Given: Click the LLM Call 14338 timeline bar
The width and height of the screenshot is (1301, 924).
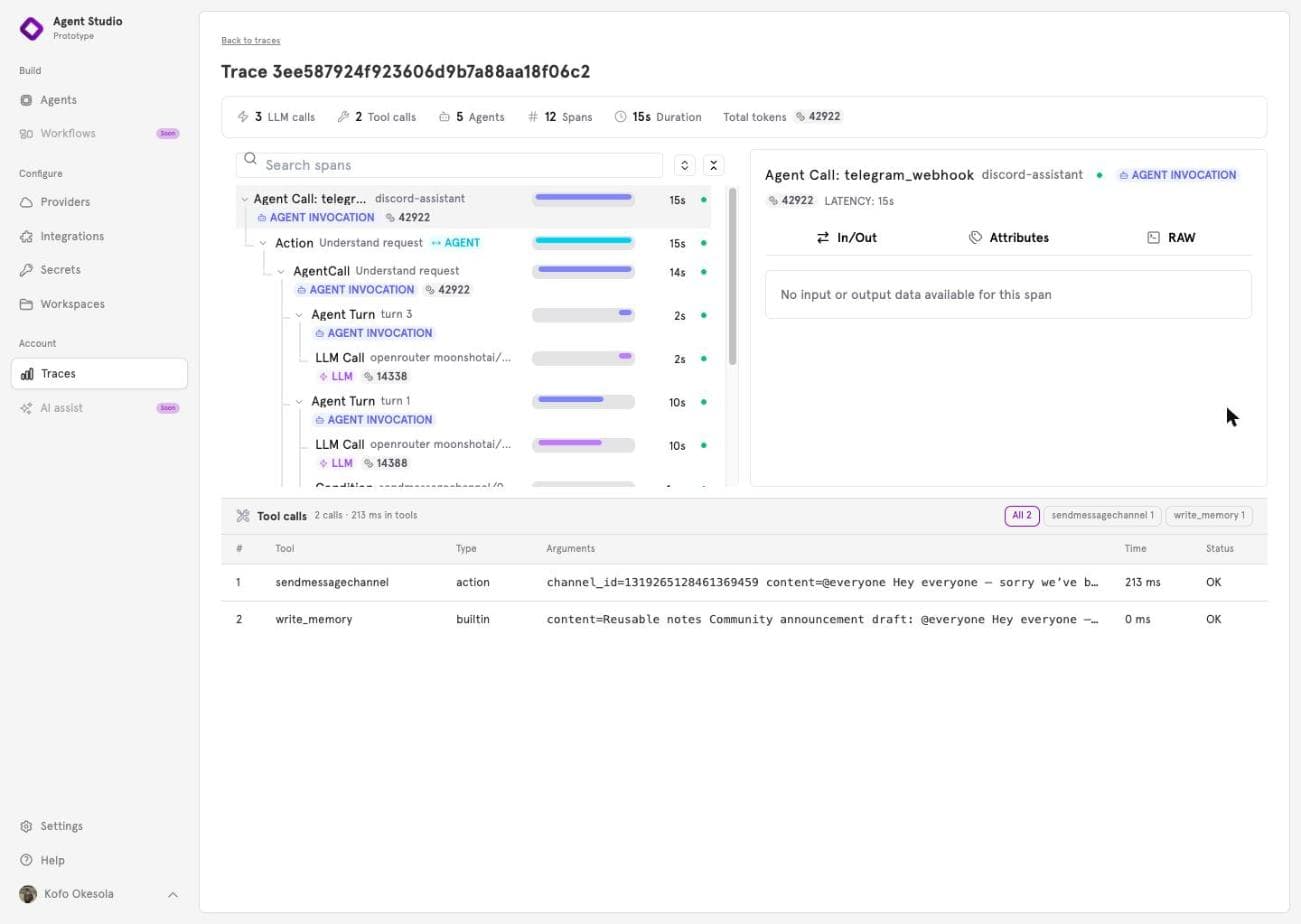Looking at the screenshot, I should 583,358.
